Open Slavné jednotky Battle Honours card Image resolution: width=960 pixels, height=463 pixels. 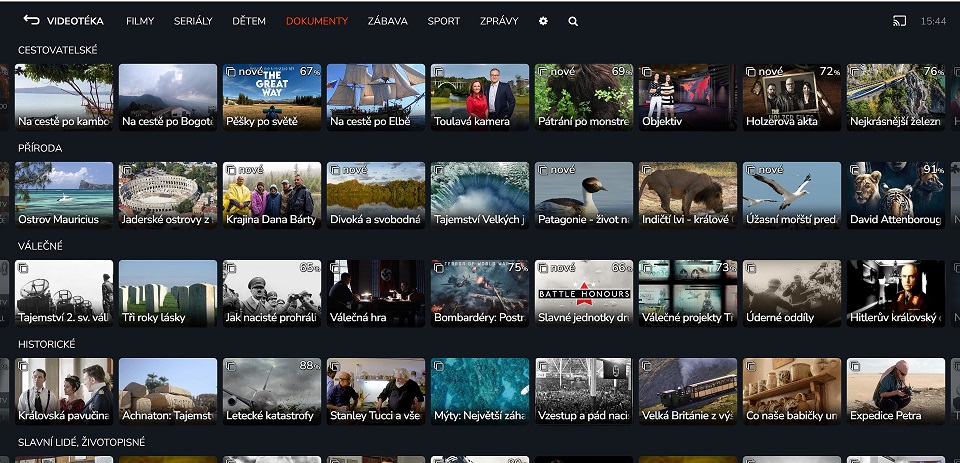tap(584, 293)
